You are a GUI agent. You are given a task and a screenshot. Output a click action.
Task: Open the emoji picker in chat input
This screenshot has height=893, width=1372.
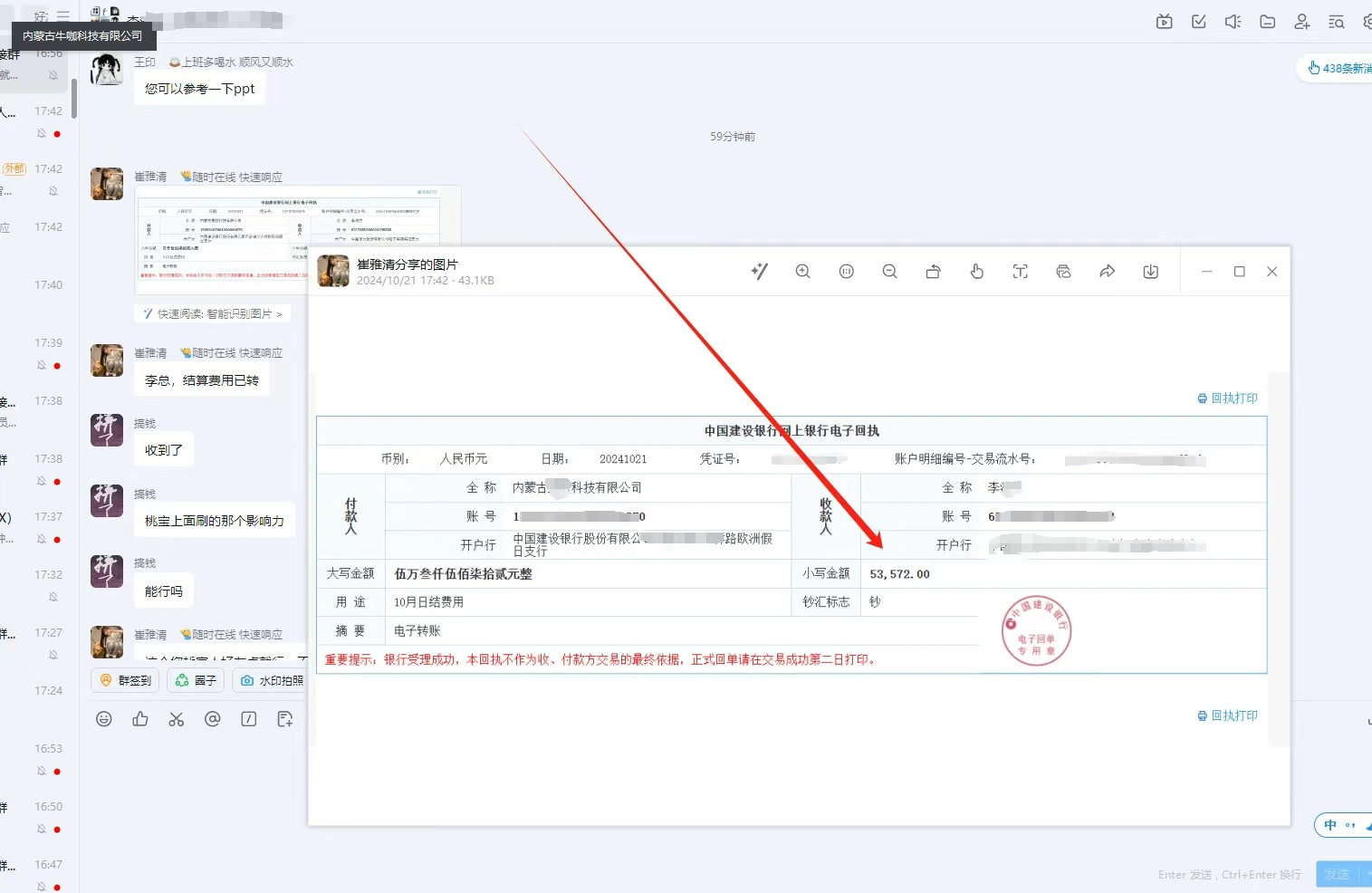[104, 719]
